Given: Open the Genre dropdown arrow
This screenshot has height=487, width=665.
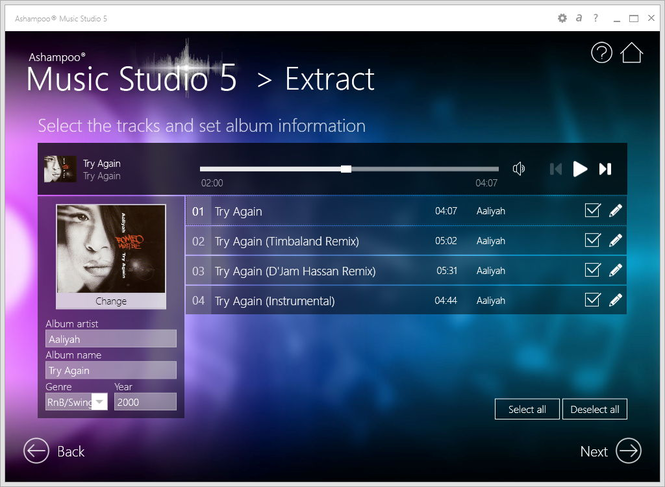Looking at the screenshot, I should pyautogui.click(x=100, y=401).
